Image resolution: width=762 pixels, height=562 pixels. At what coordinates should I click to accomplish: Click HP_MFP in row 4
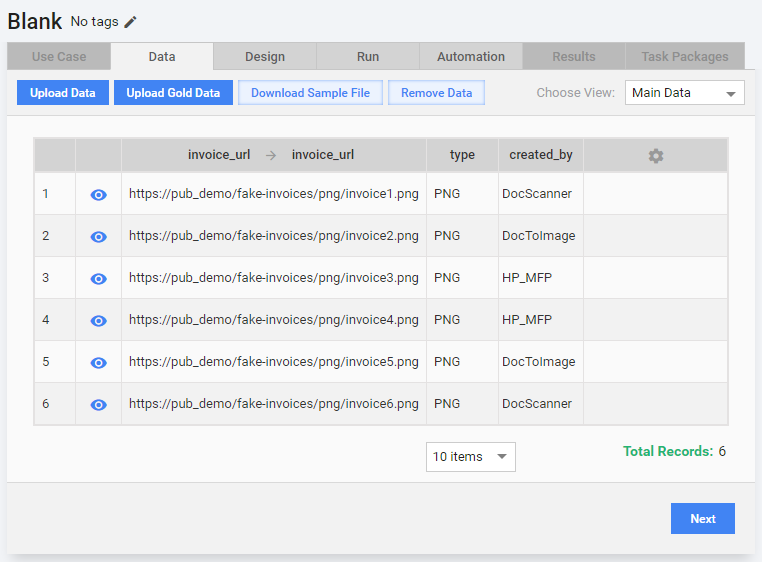click(x=527, y=319)
